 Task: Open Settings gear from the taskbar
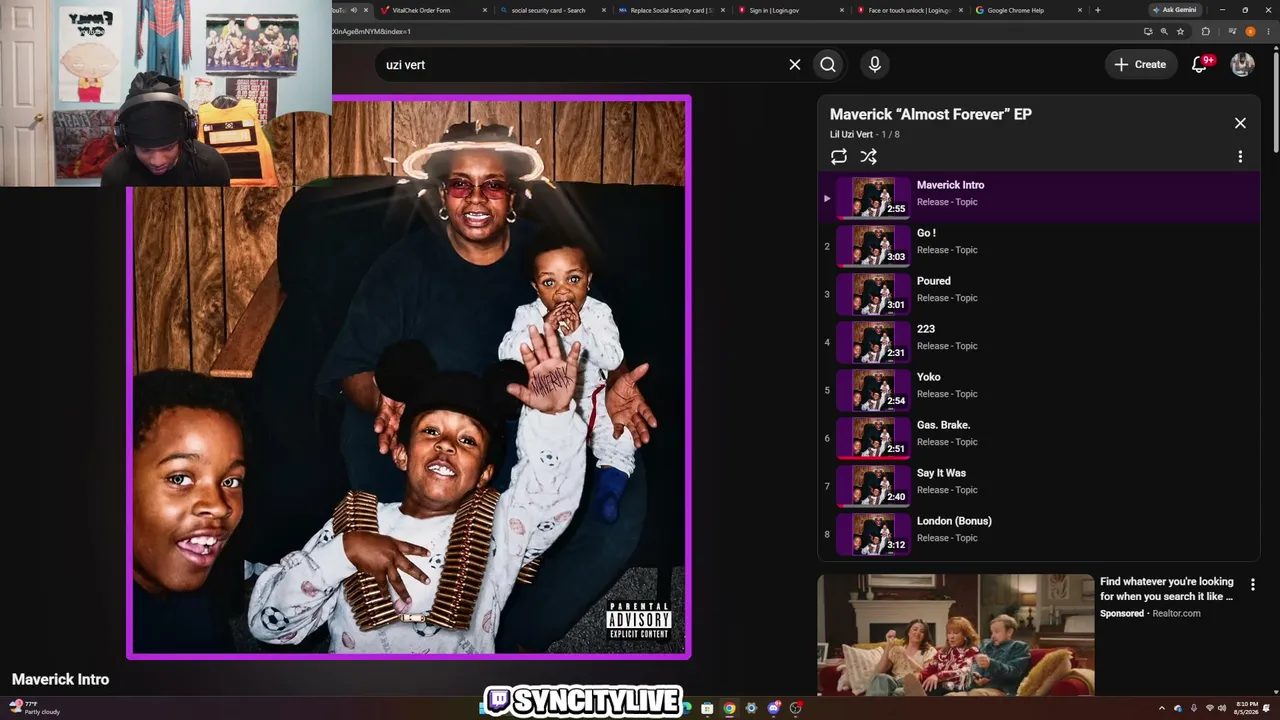coord(751,708)
